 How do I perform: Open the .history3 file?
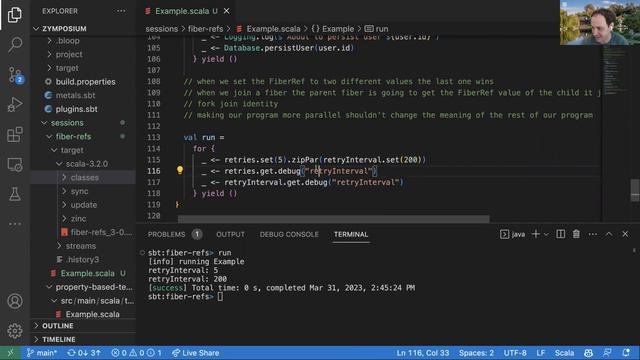83,260
